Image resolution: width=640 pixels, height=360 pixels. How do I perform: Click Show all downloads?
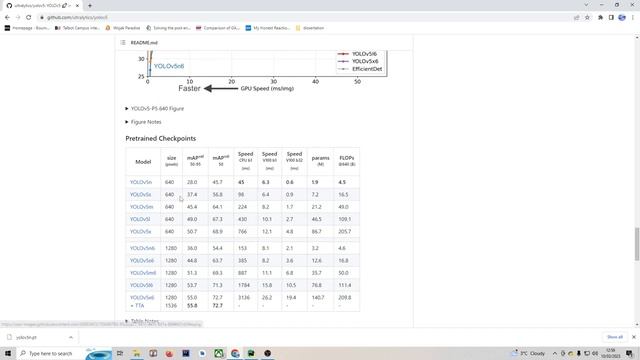coord(615,337)
